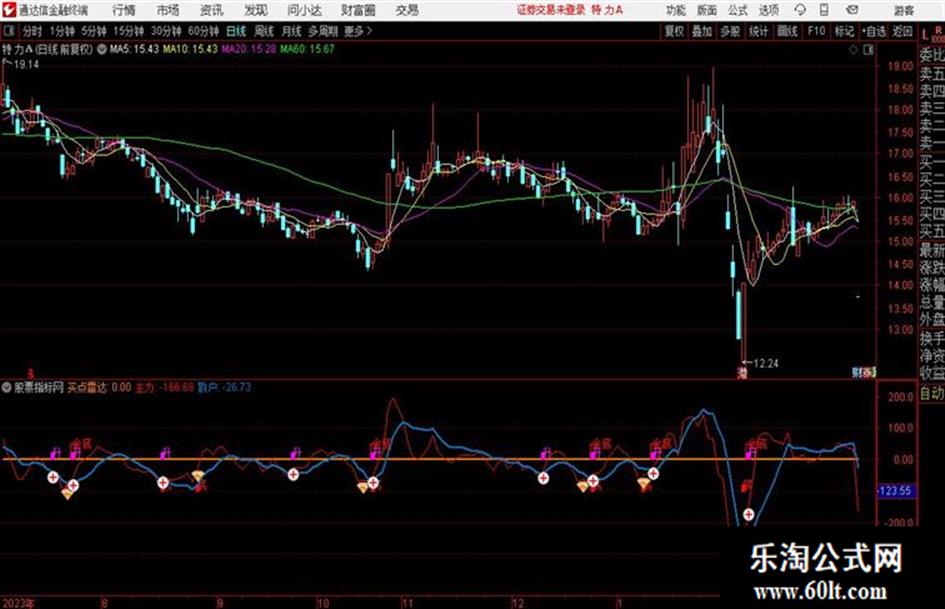
Task: Click the 统计 statistics button
Action: pyautogui.click(x=759, y=31)
